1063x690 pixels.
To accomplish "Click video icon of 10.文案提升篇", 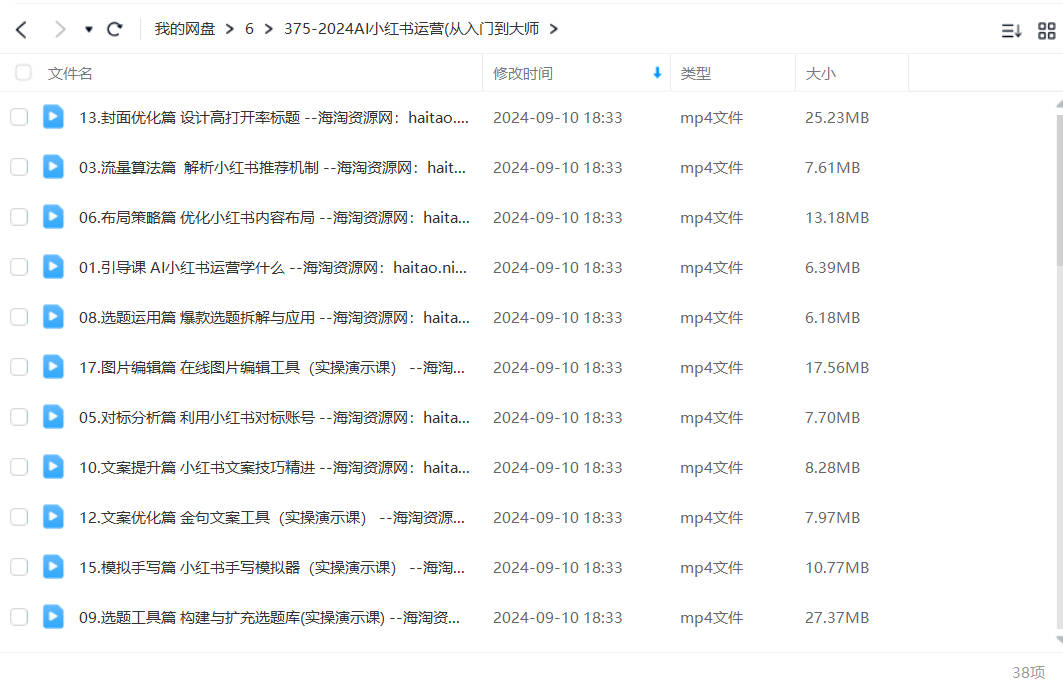I will pyautogui.click(x=53, y=467).
